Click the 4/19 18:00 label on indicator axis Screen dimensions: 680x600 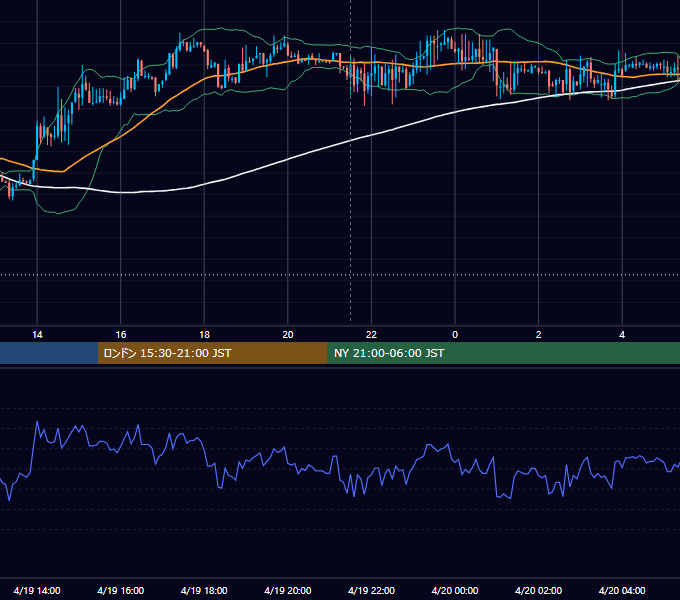pyautogui.click(x=204, y=590)
